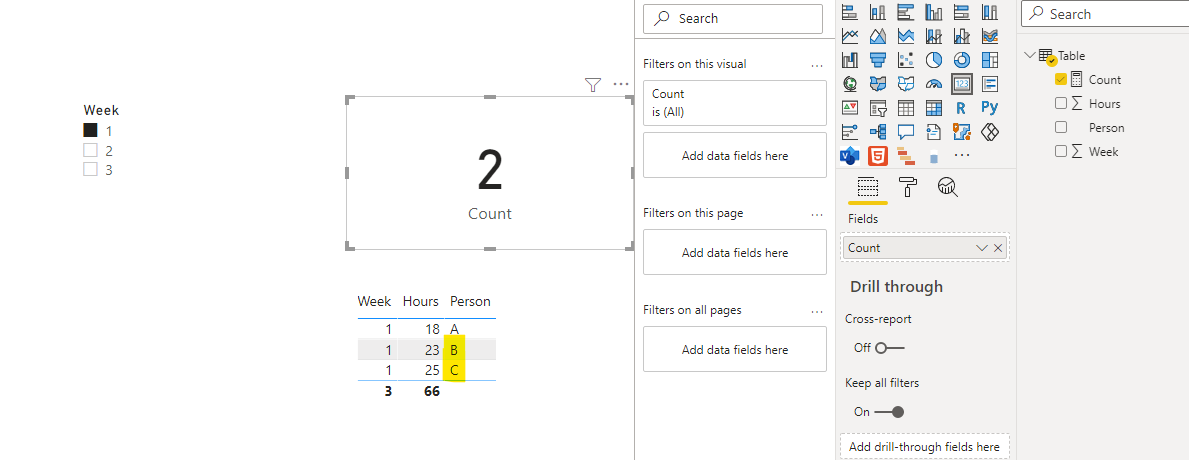Select the Map globe visual
Viewport: 1189px width, 460px height.
[849, 83]
